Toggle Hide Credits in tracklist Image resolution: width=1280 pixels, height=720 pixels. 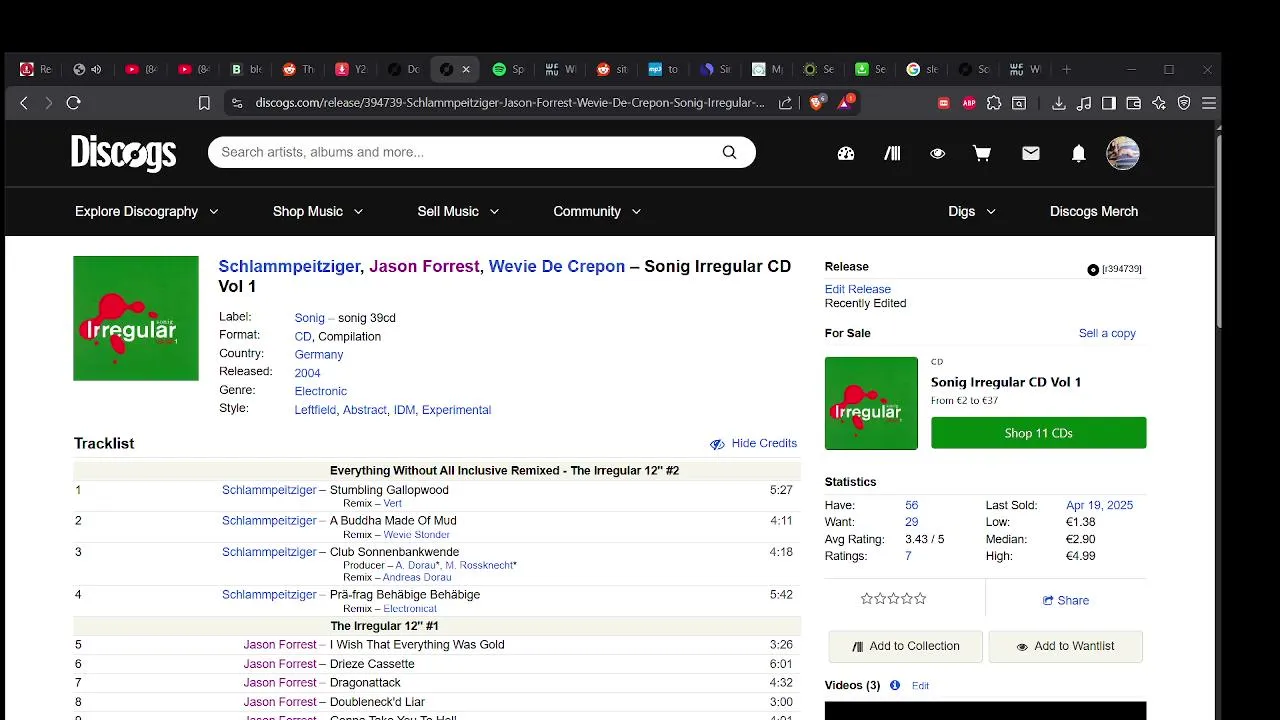753,443
